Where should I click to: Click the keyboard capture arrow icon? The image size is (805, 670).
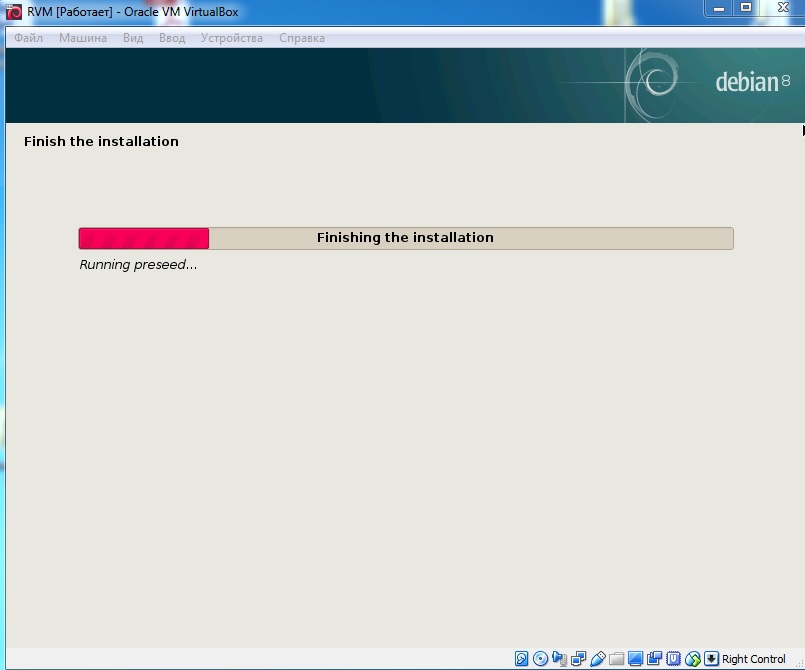[x=712, y=659]
